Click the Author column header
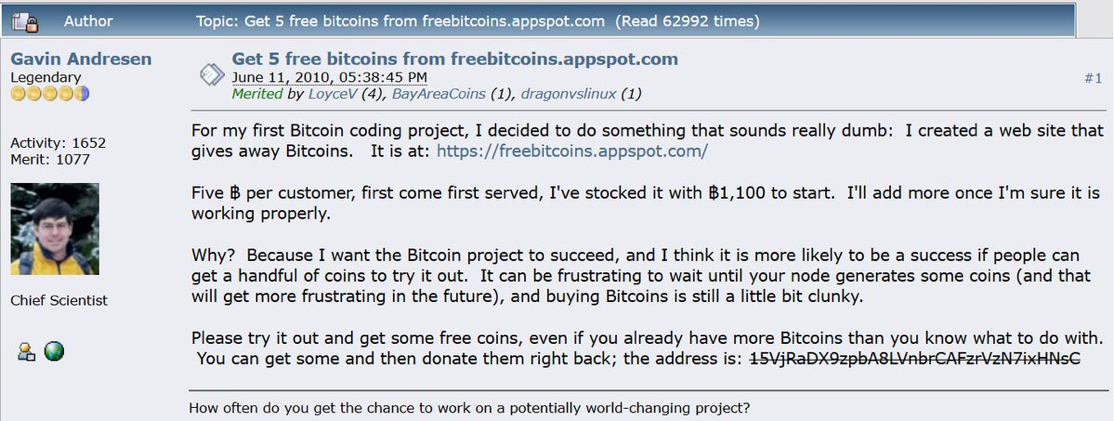Image resolution: width=1114 pixels, height=421 pixels. pyautogui.click(x=88, y=20)
